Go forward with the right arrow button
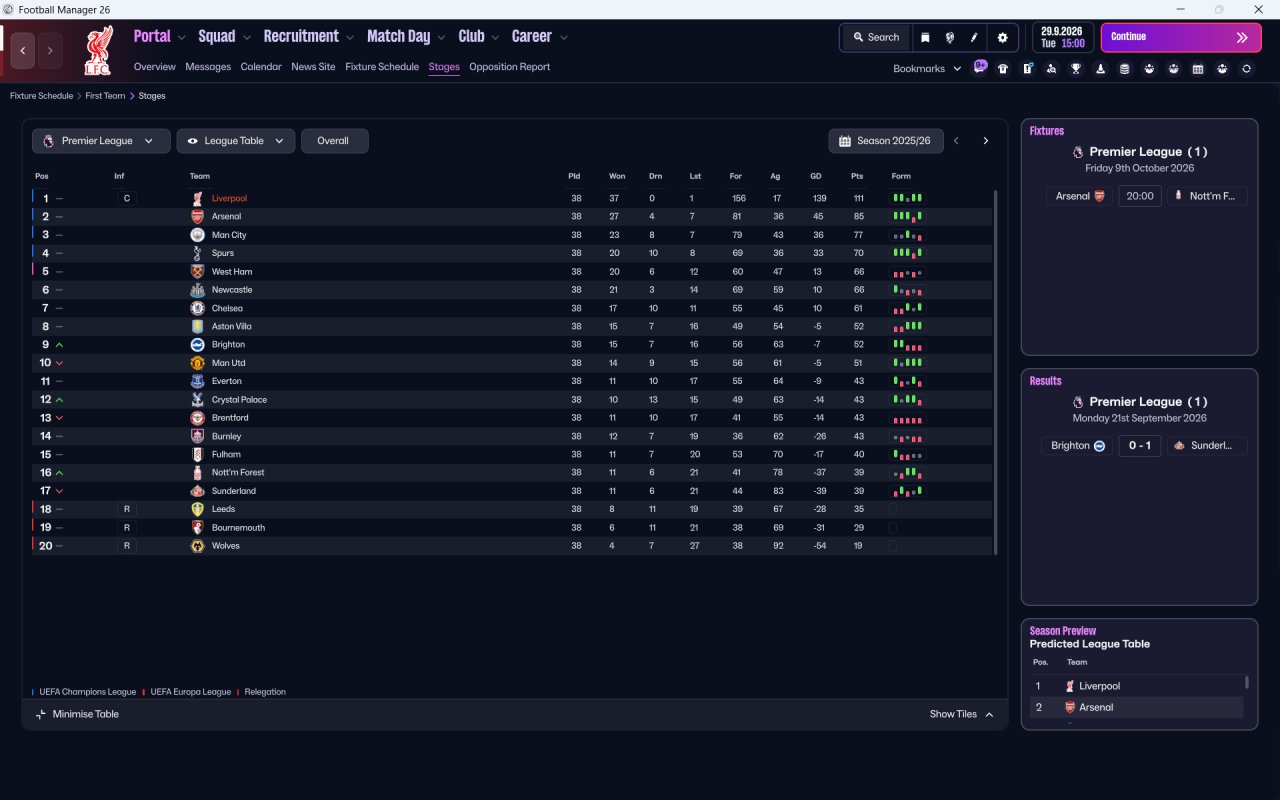1280x800 pixels. click(50, 50)
